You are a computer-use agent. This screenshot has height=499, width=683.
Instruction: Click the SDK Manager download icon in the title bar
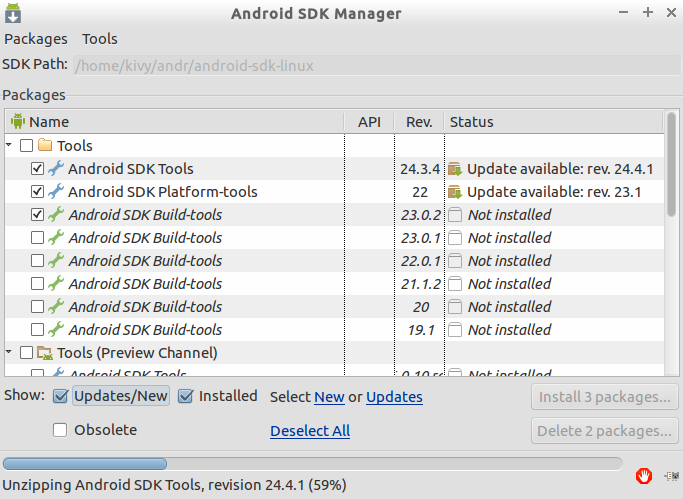[x=13, y=13]
